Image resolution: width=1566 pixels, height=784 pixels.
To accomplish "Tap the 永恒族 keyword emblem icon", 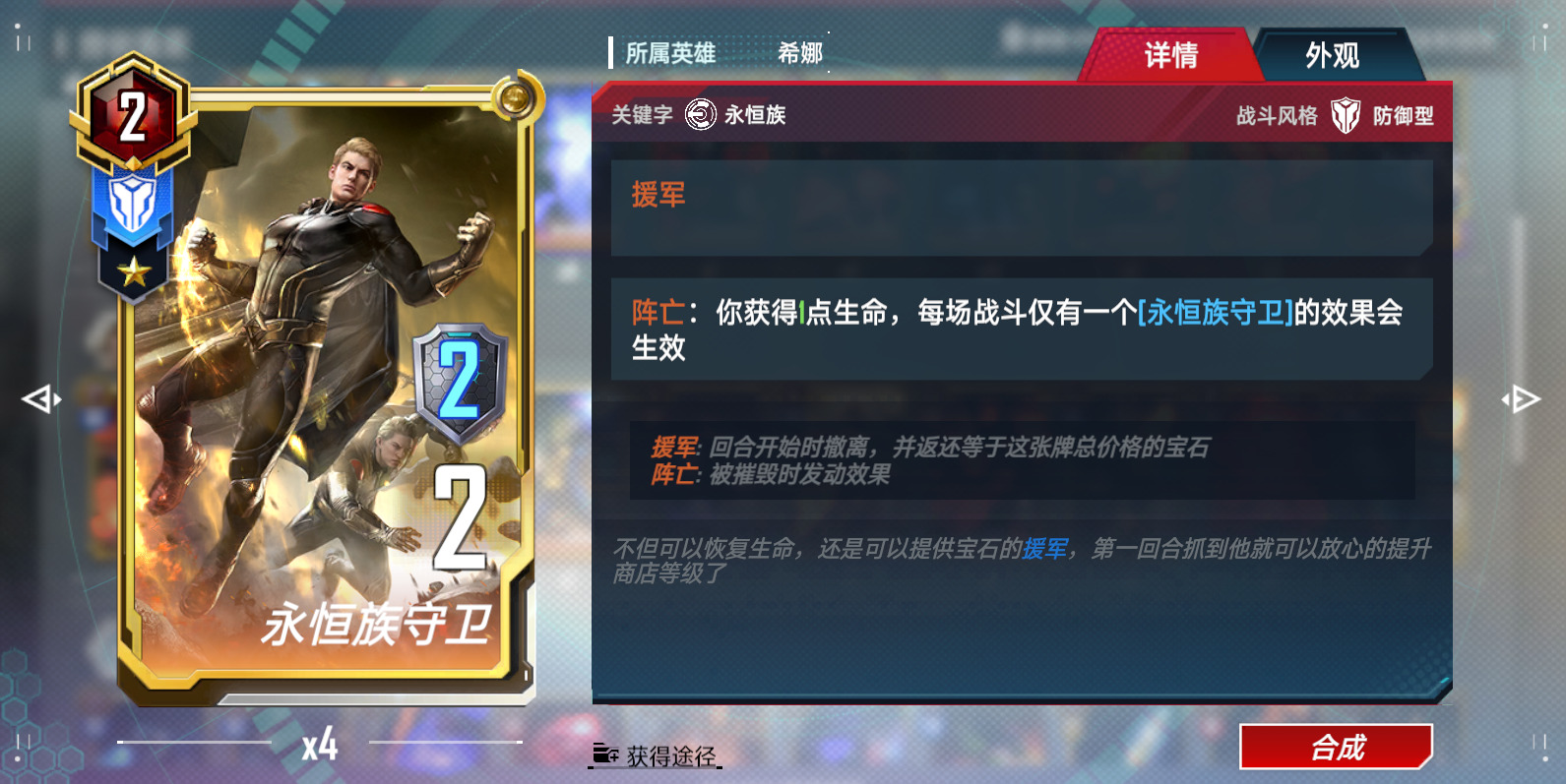I will pos(700,115).
